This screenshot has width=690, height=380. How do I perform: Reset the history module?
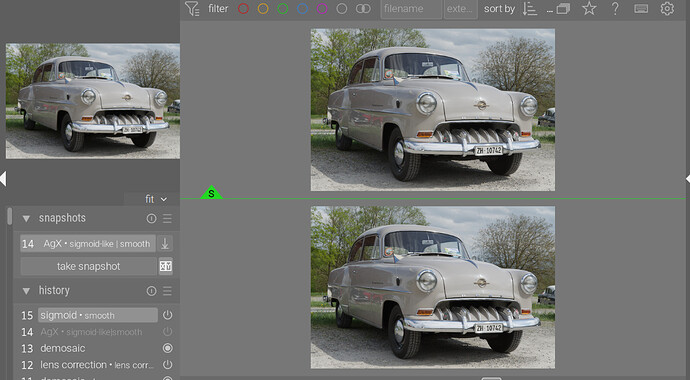point(151,291)
